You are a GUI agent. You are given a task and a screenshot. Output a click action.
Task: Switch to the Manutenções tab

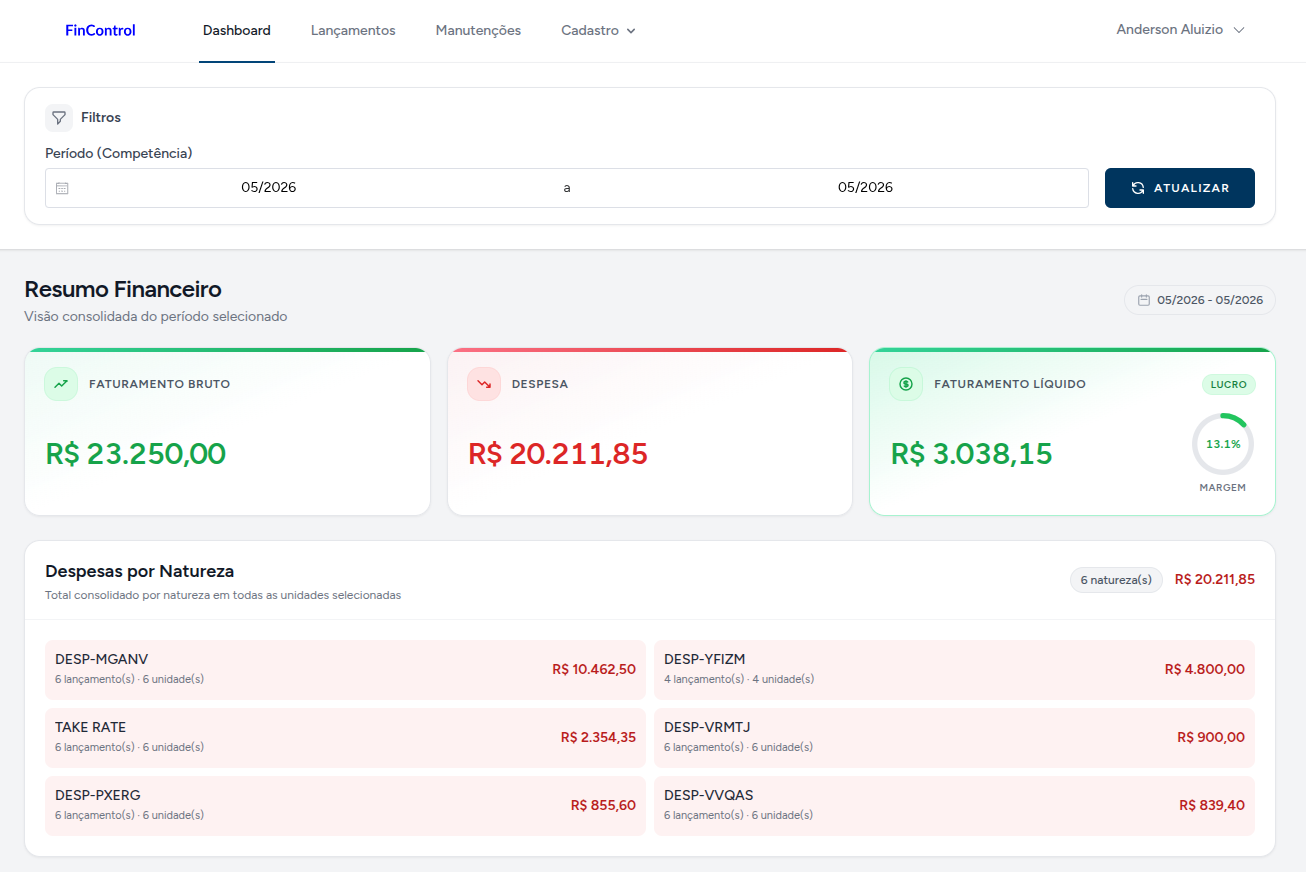click(x=478, y=31)
